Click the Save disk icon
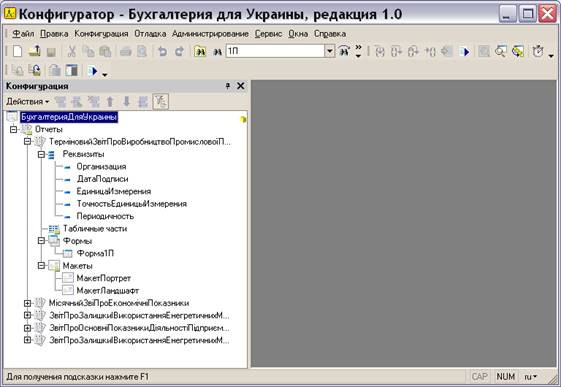The image size is (561, 387). 51,52
